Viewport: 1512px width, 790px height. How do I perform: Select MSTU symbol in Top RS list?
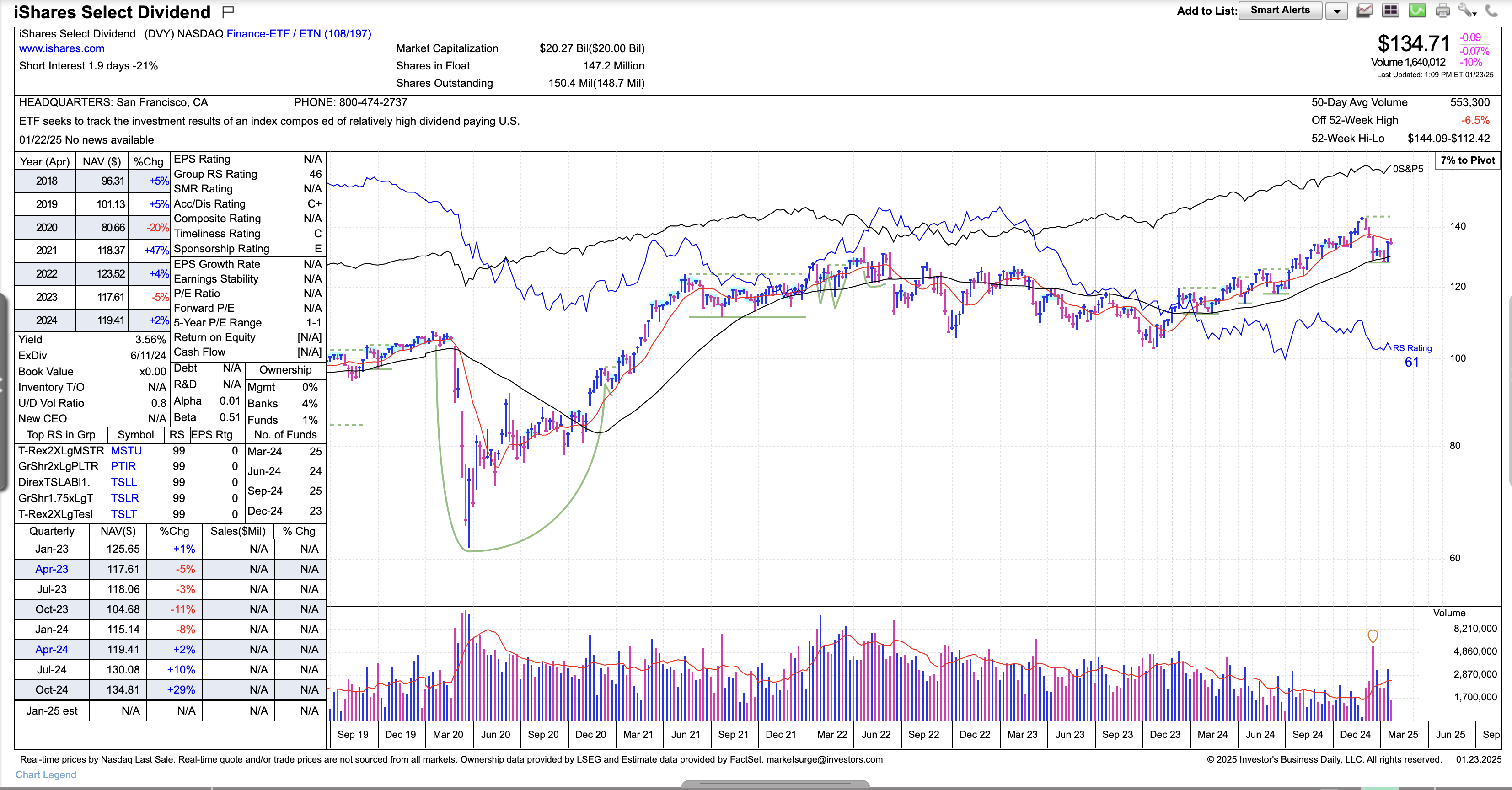tap(126, 451)
